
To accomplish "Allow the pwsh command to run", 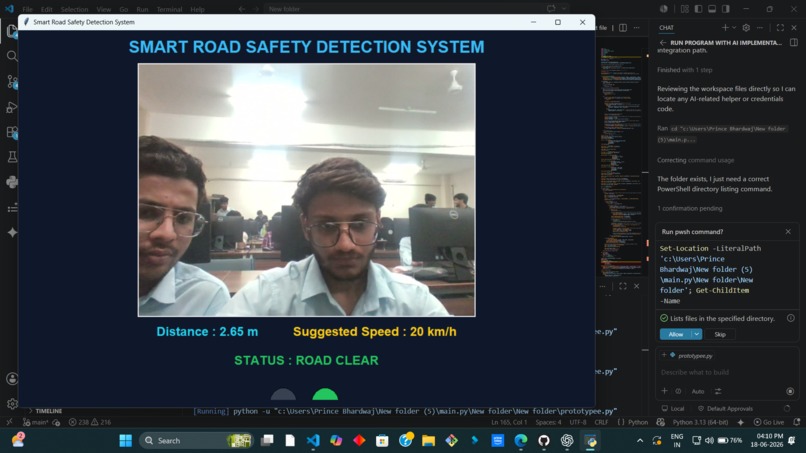I will (675, 334).
